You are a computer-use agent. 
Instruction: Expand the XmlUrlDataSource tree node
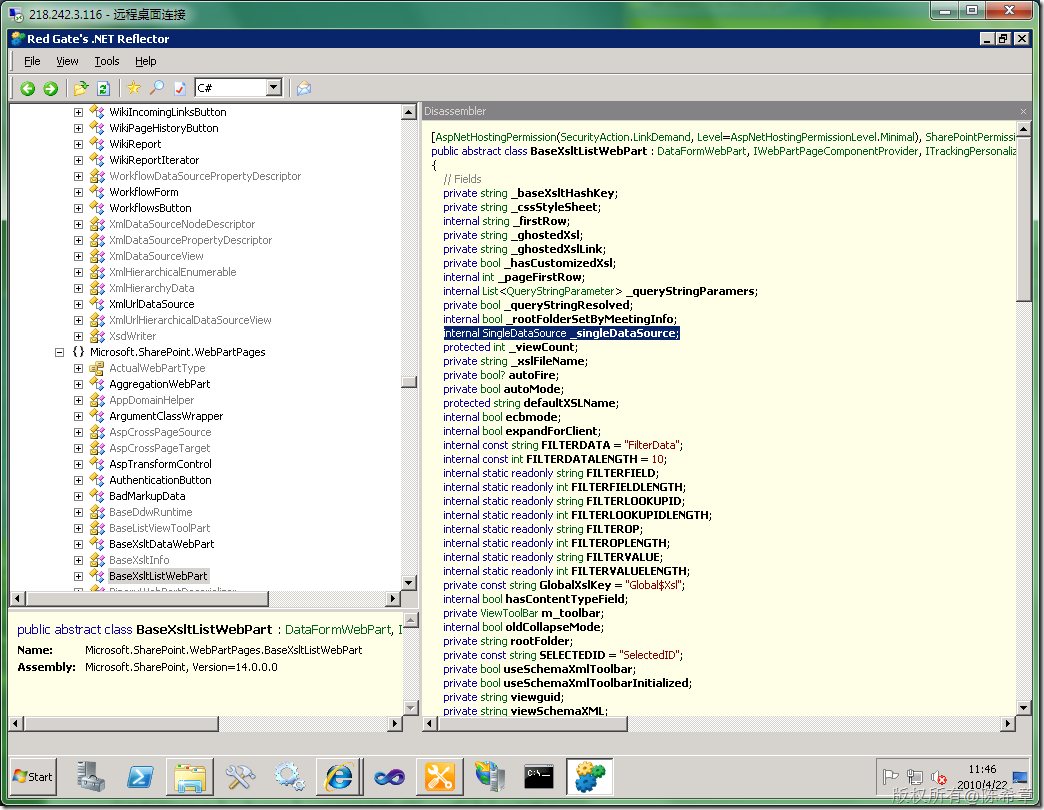tap(79, 304)
